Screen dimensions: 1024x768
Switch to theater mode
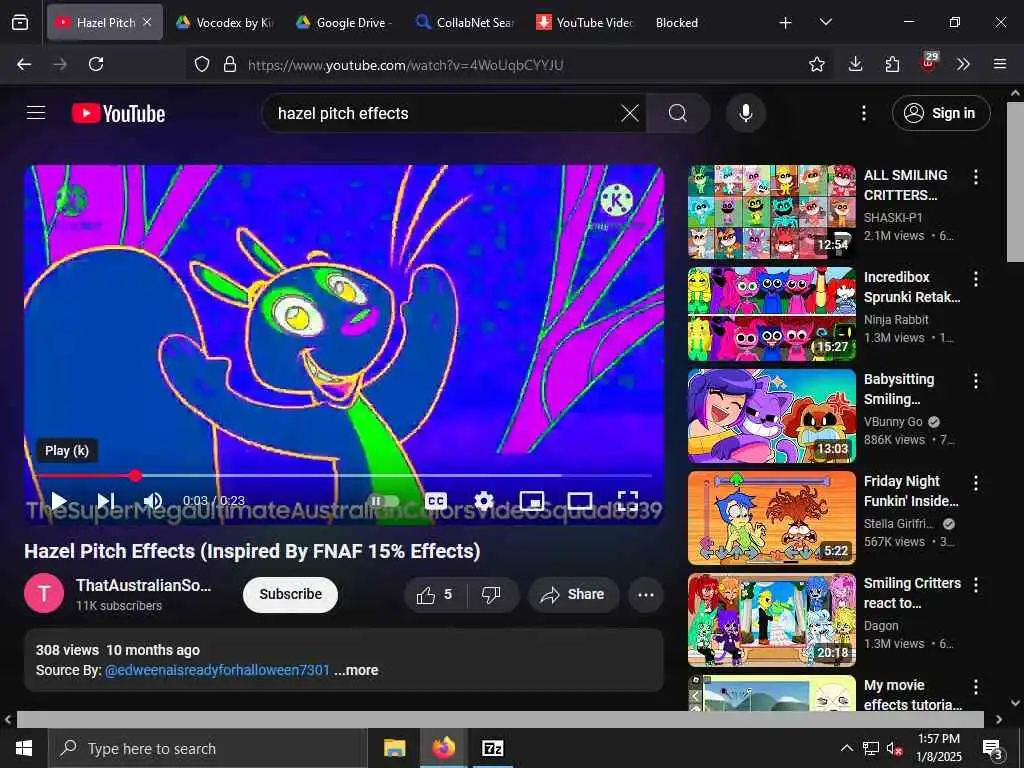point(580,501)
